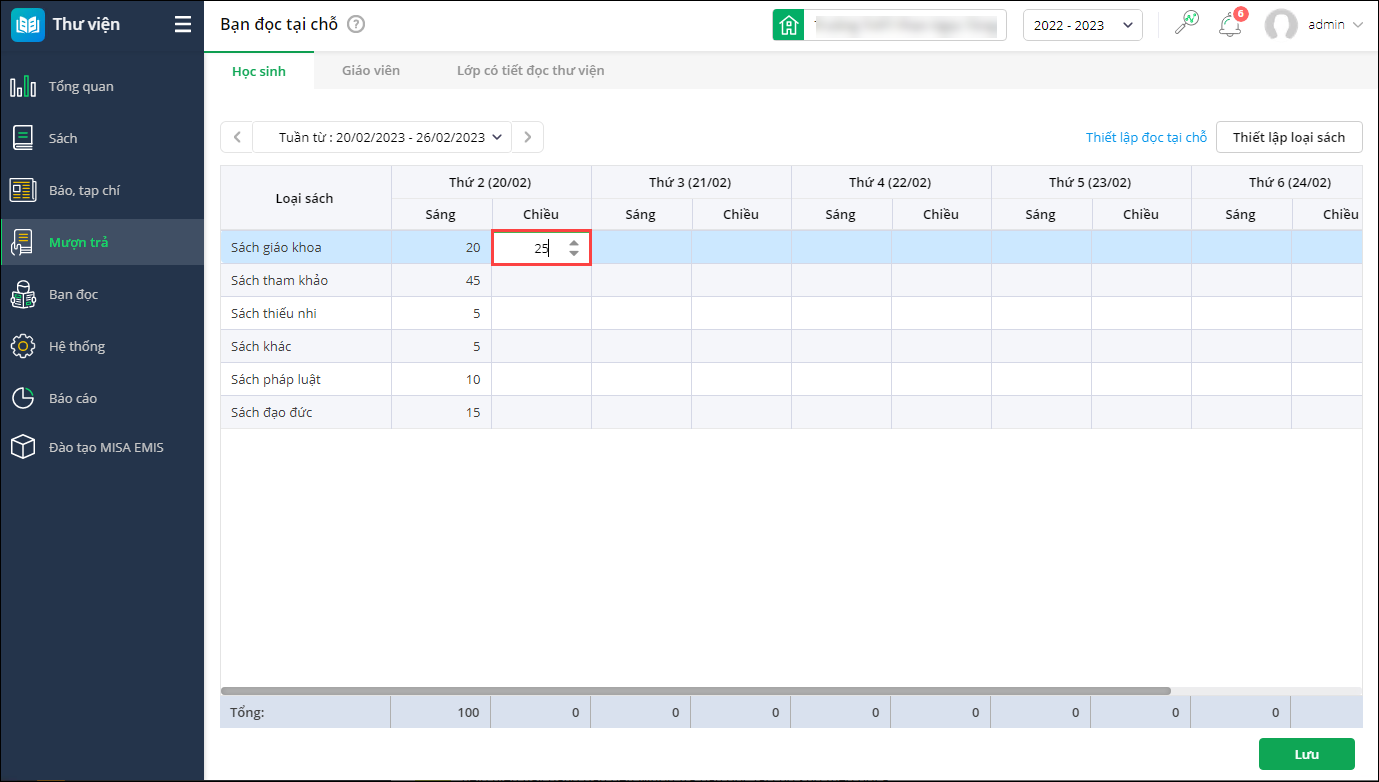Select the Mượn trả sidebar icon

pos(23,242)
